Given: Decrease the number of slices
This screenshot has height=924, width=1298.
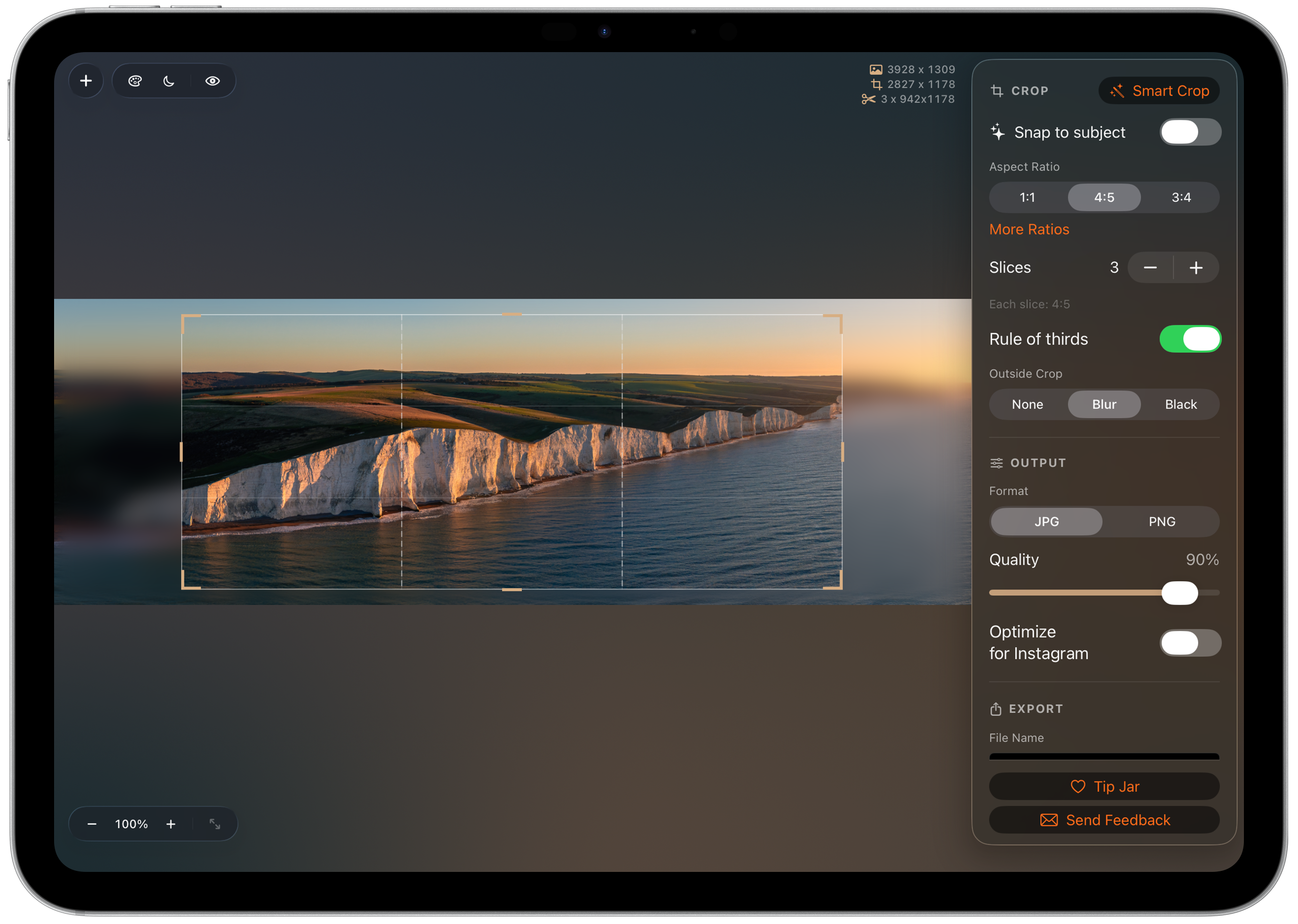Looking at the screenshot, I should (x=1150, y=267).
